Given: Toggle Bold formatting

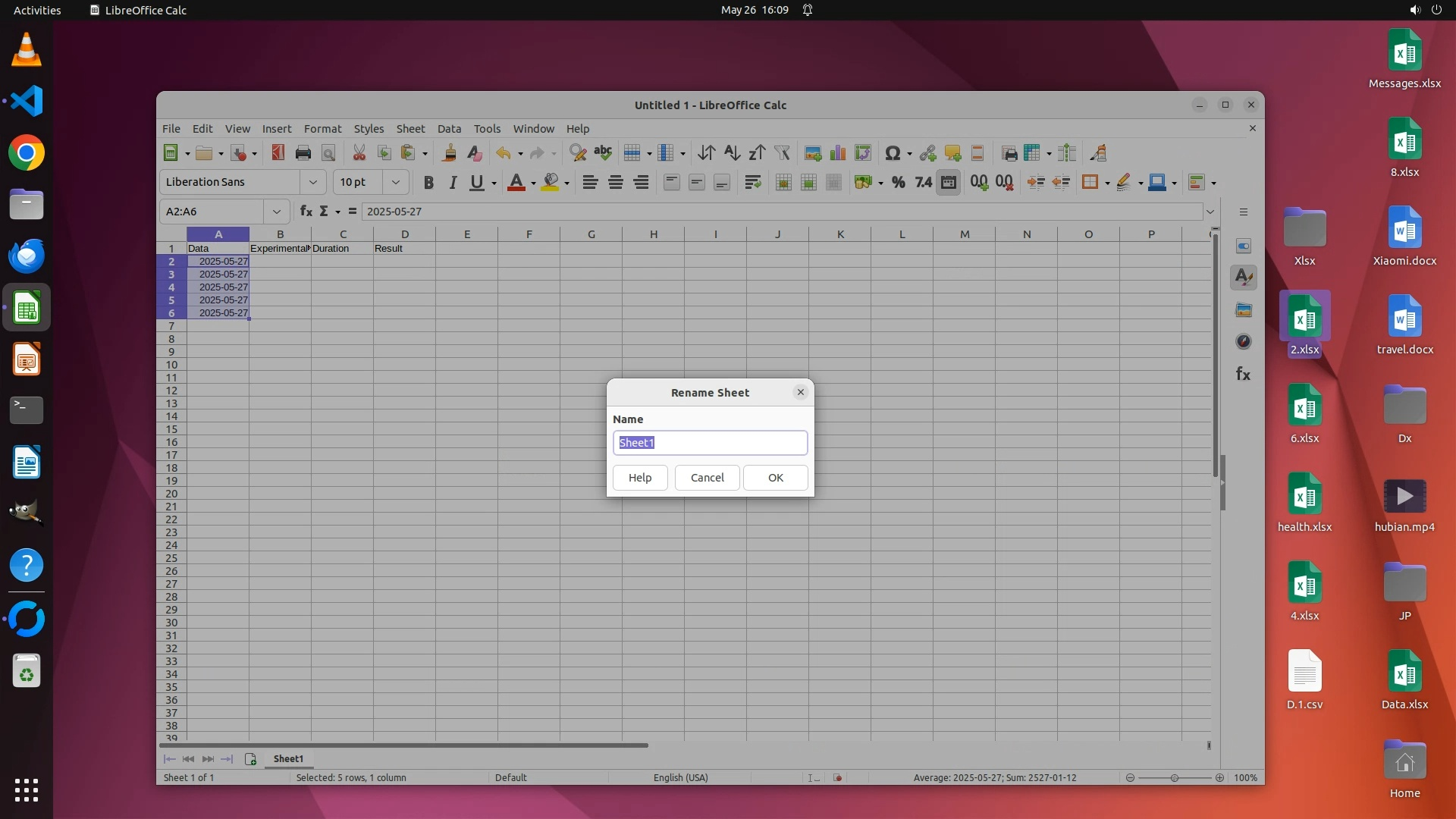Looking at the screenshot, I should point(428,183).
